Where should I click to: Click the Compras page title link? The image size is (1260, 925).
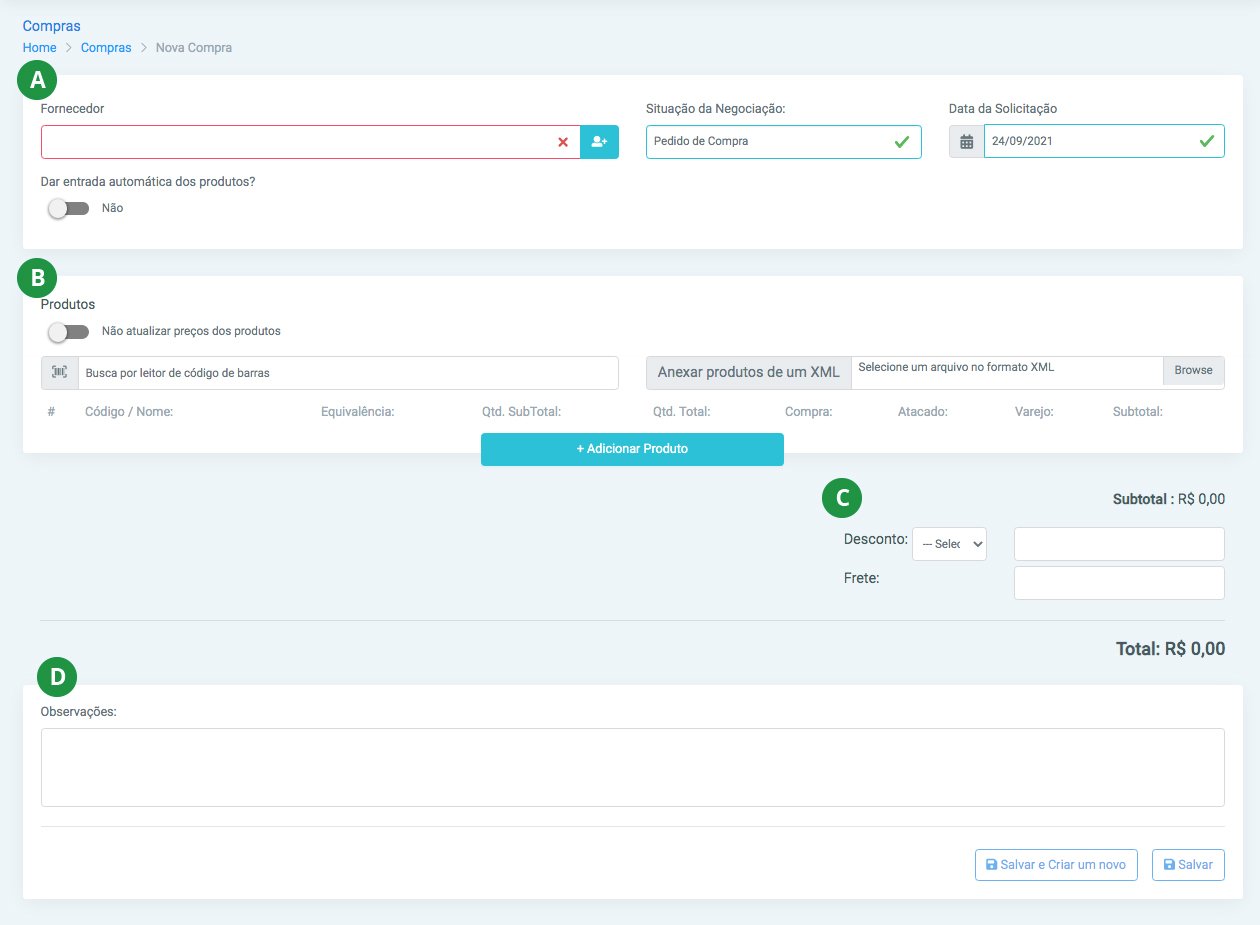[x=51, y=26]
